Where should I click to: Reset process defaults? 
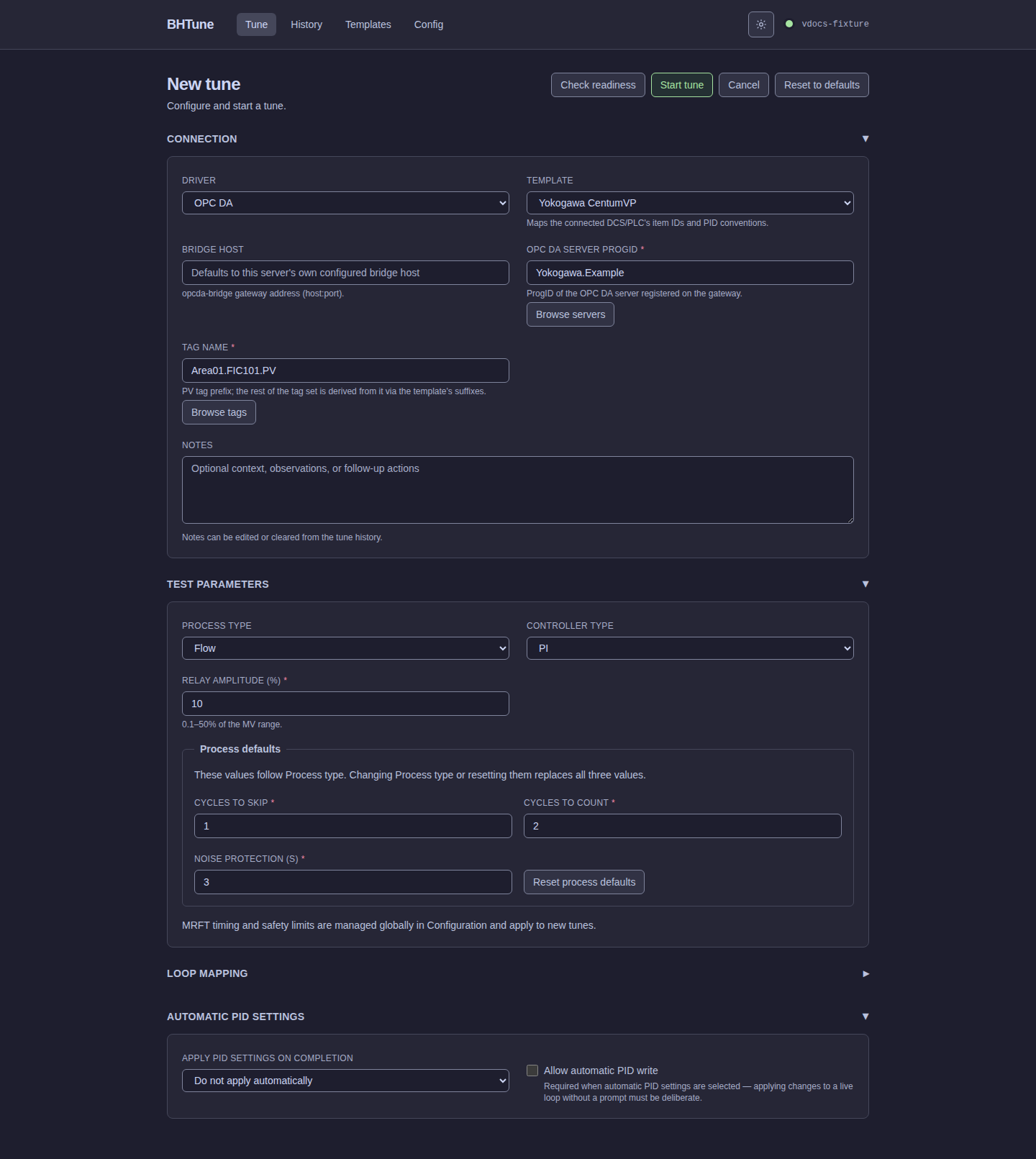[584, 882]
